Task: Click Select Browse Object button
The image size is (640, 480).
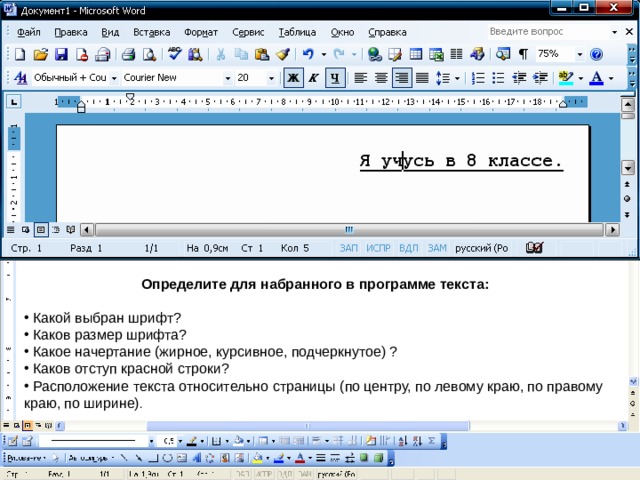Action: [627, 199]
